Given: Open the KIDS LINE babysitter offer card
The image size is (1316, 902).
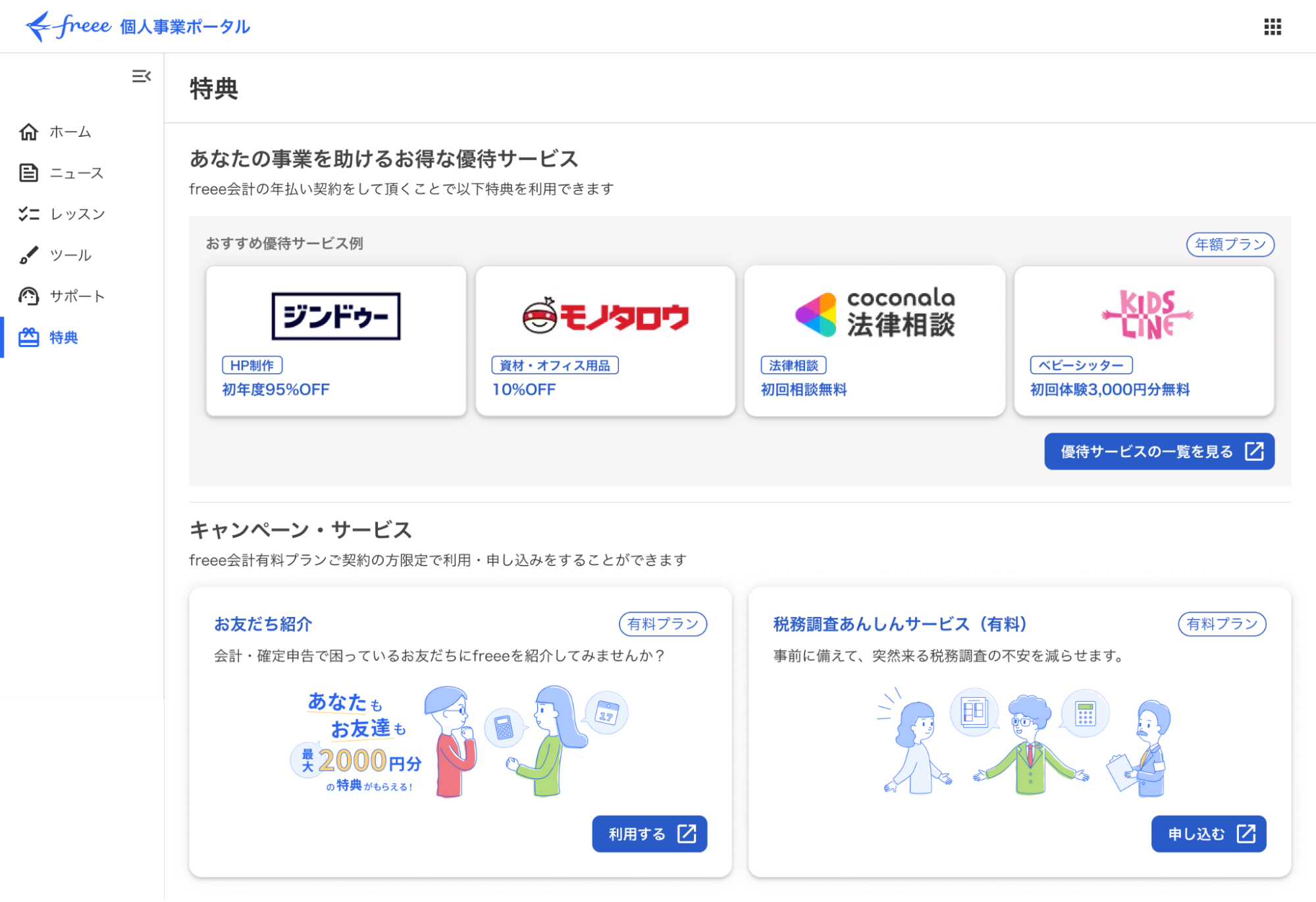Looking at the screenshot, I should pos(1144,340).
